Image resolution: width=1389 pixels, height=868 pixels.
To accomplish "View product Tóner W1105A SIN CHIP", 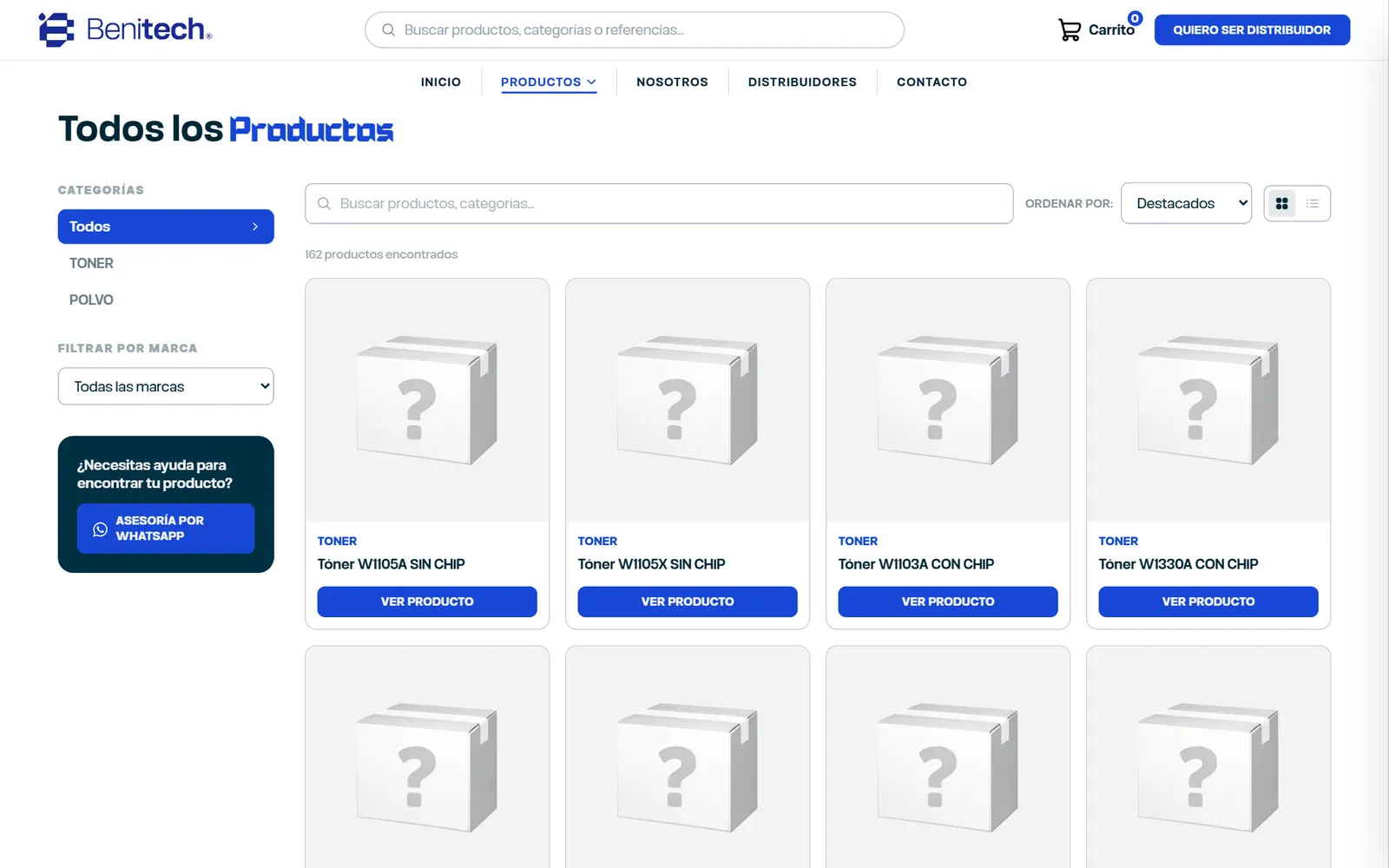I will pyautogui.click(x=427, y=602).
